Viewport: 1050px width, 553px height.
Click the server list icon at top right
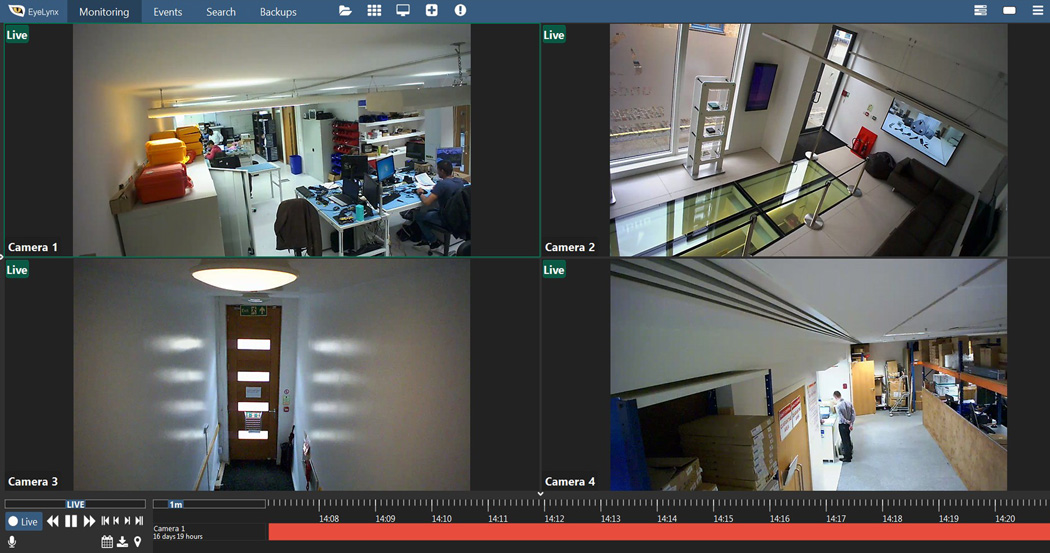click(980, 11)
